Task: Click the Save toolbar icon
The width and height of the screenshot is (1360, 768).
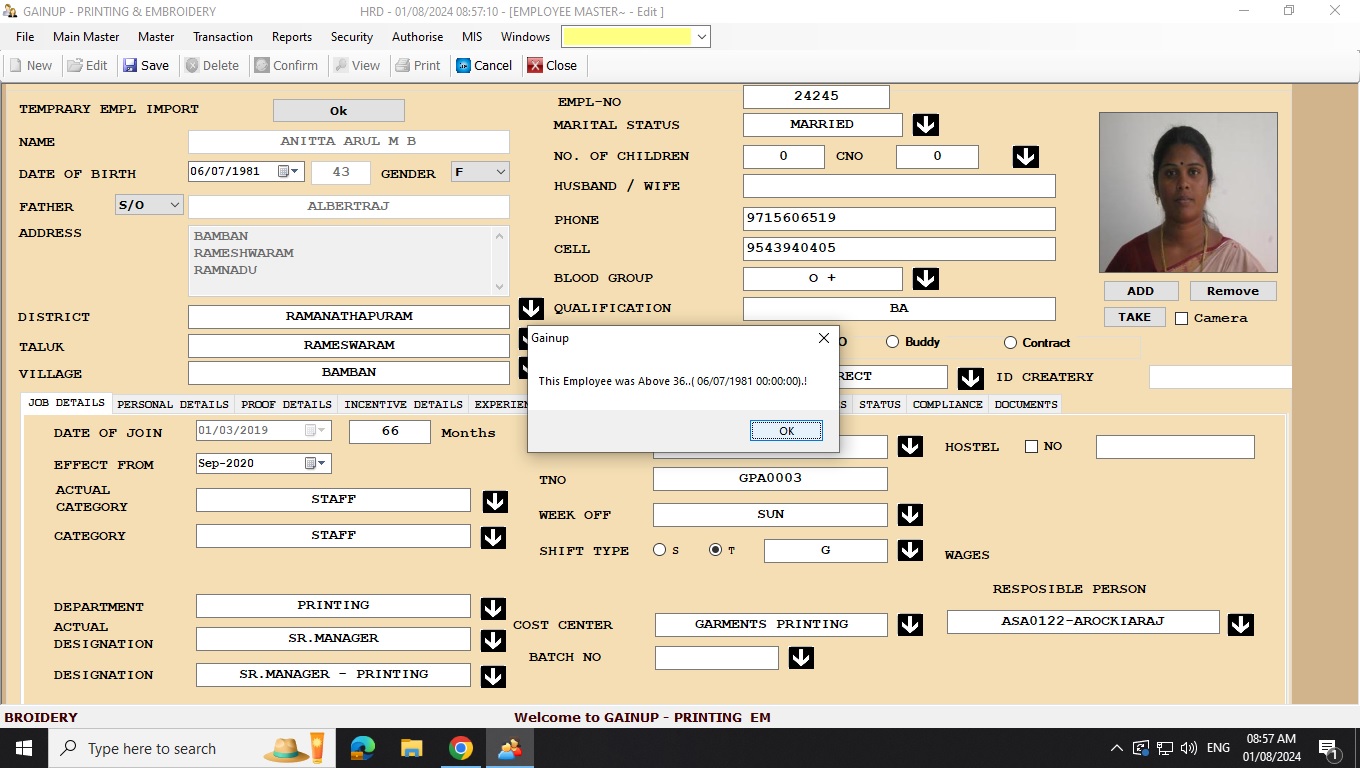Action: (x=130, y=66)
